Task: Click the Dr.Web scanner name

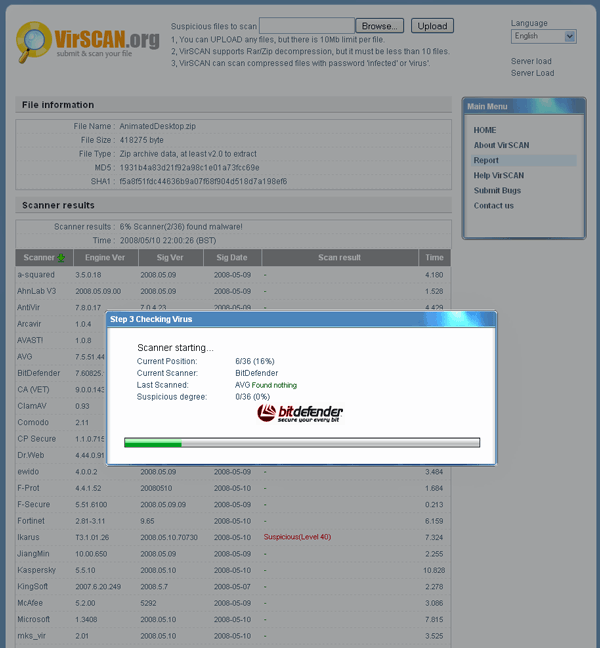Action: [x=31, y=455]
